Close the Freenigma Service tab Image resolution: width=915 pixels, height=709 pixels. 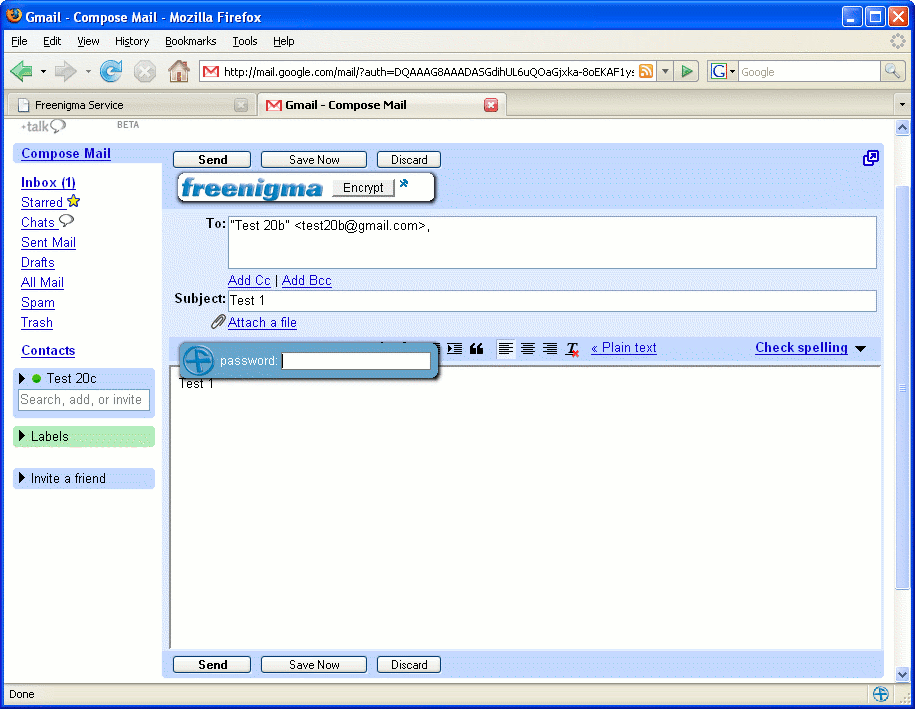(x=240, y=105)
